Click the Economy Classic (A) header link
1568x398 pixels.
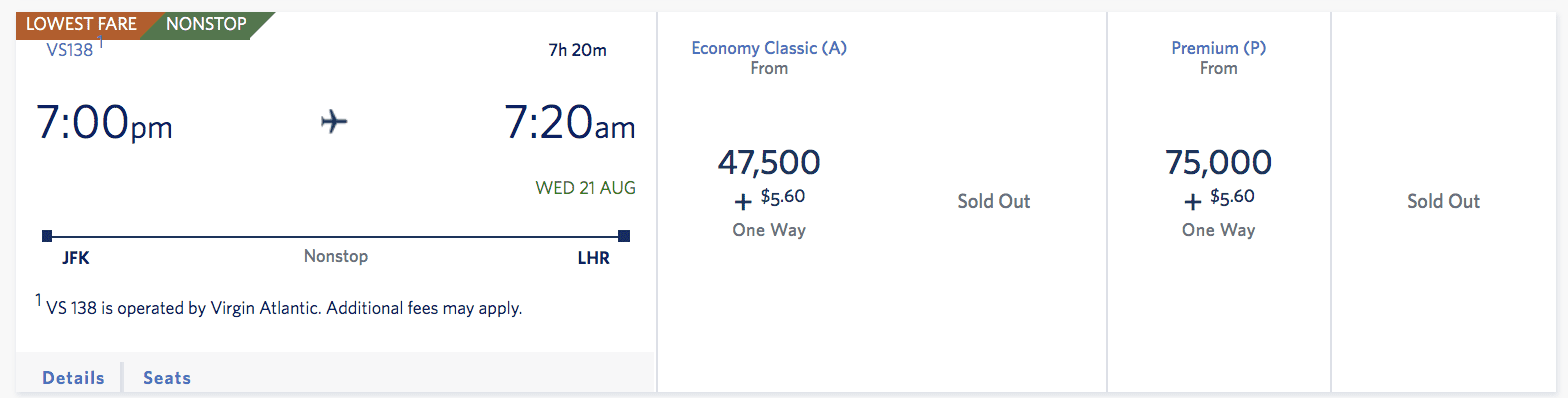(x=769, y=48)
